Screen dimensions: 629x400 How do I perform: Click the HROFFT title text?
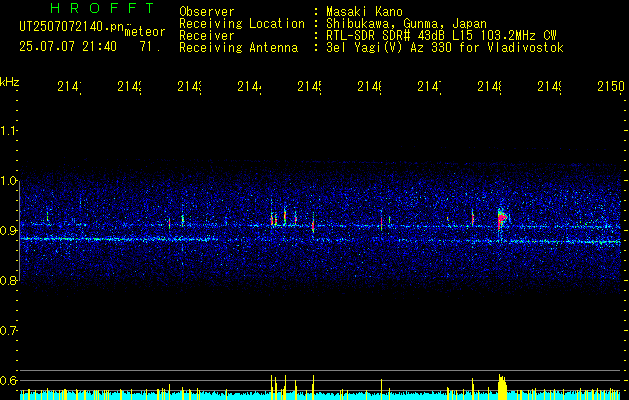(x=102, y=8)
